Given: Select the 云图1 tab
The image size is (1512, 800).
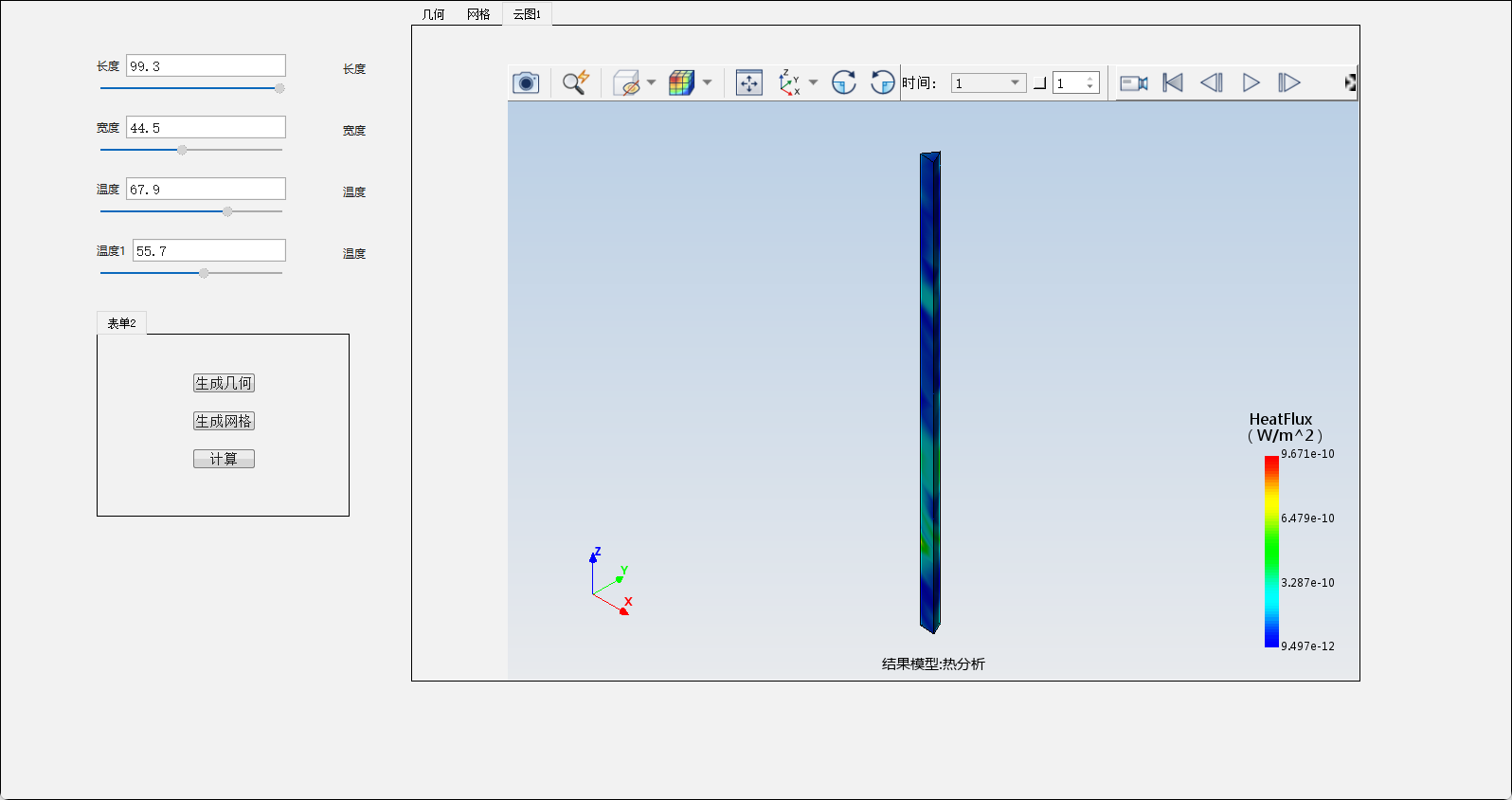Looking at the screenshot, I should coord(527,14).
